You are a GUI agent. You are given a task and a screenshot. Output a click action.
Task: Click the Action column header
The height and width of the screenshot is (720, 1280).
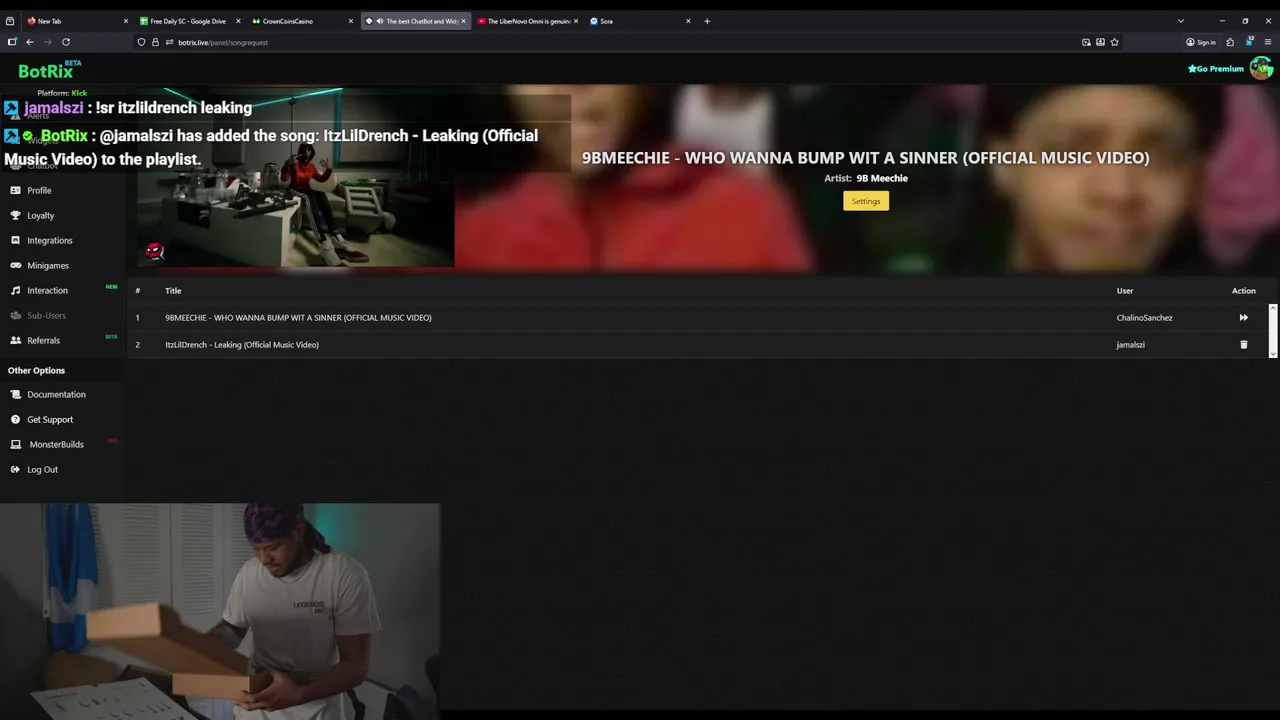[x=1243, y=290]
